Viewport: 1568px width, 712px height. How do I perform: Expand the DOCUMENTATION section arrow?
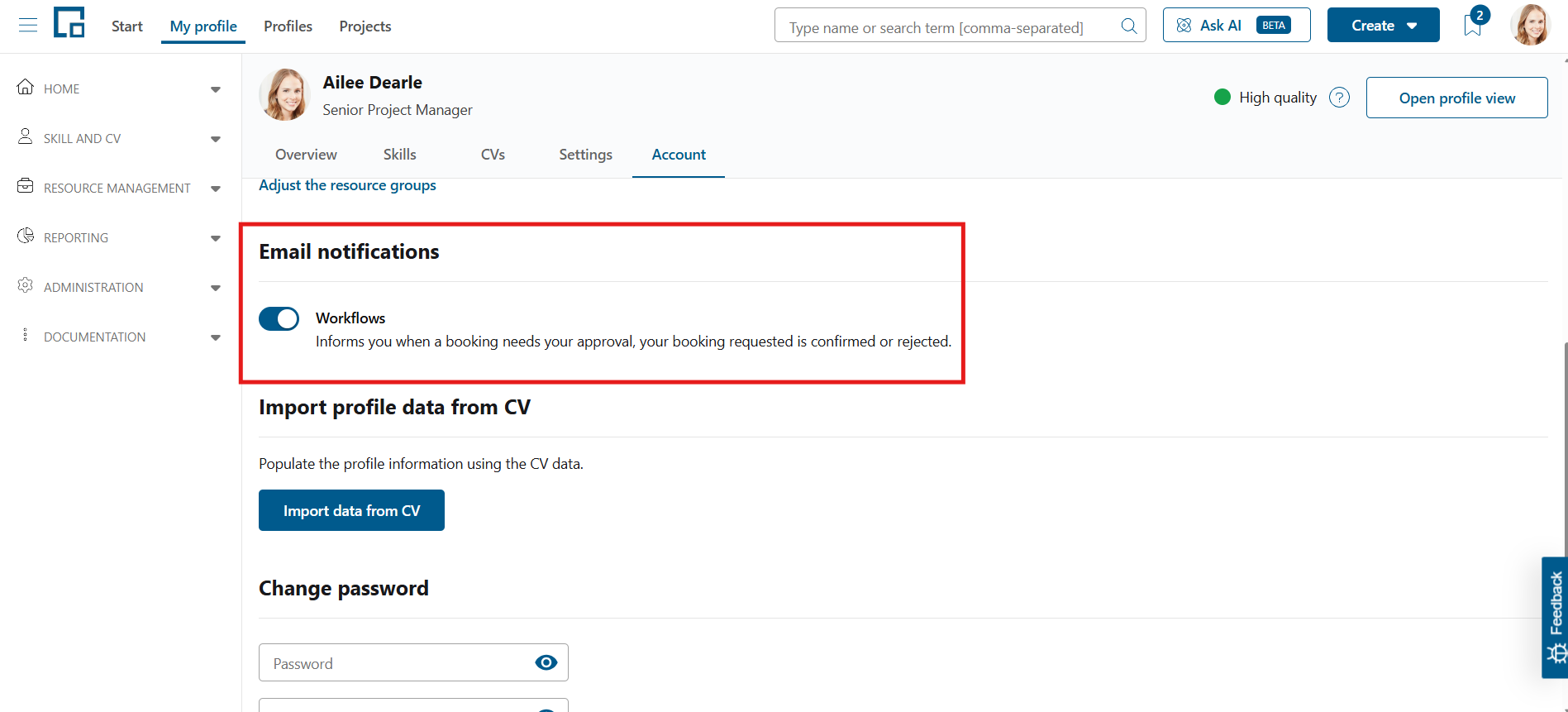[216, 337]
